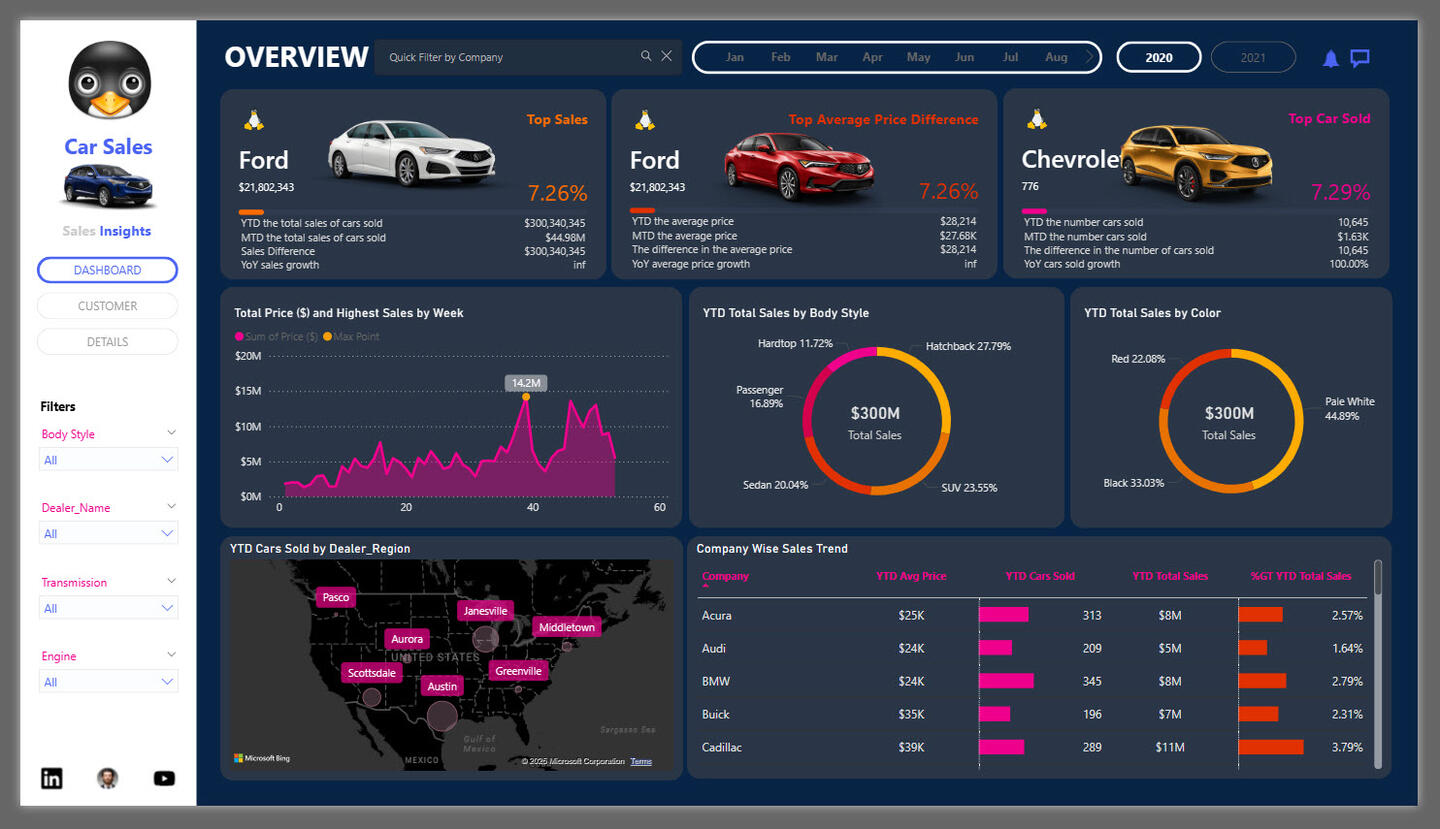The image size is (1440, 829).
Task: Select Jan in month slicer
Action: tap(735, 57)
